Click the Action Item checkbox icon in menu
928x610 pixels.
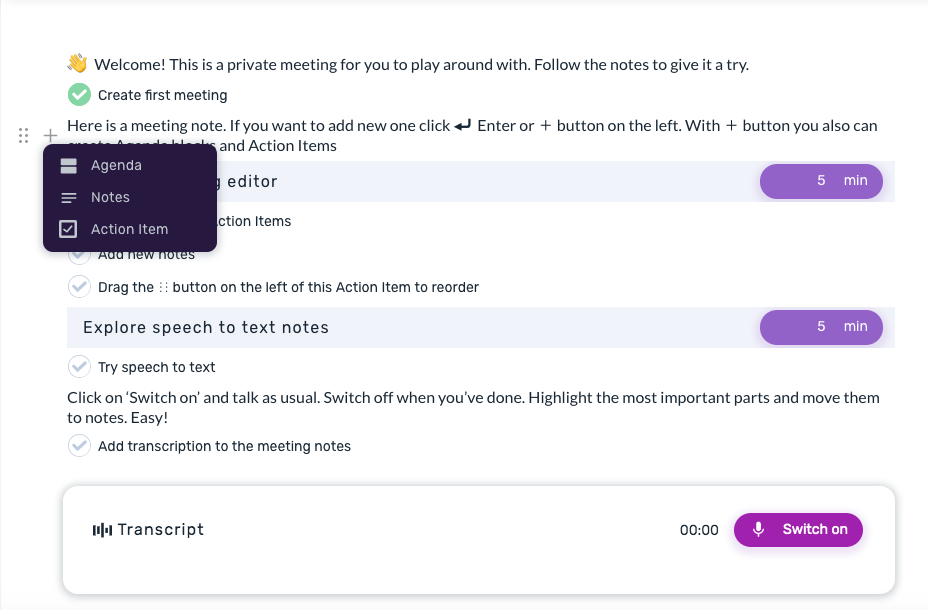(69, 229)
